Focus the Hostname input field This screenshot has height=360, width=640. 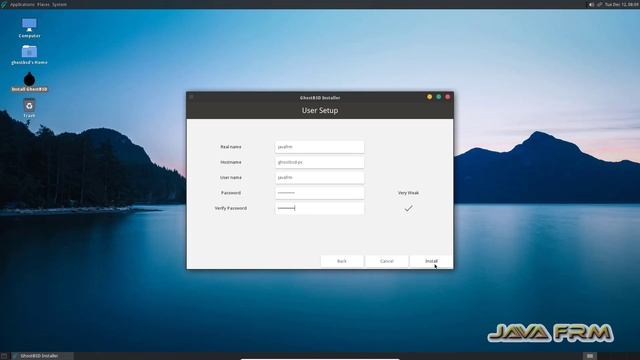coord(320,162)
